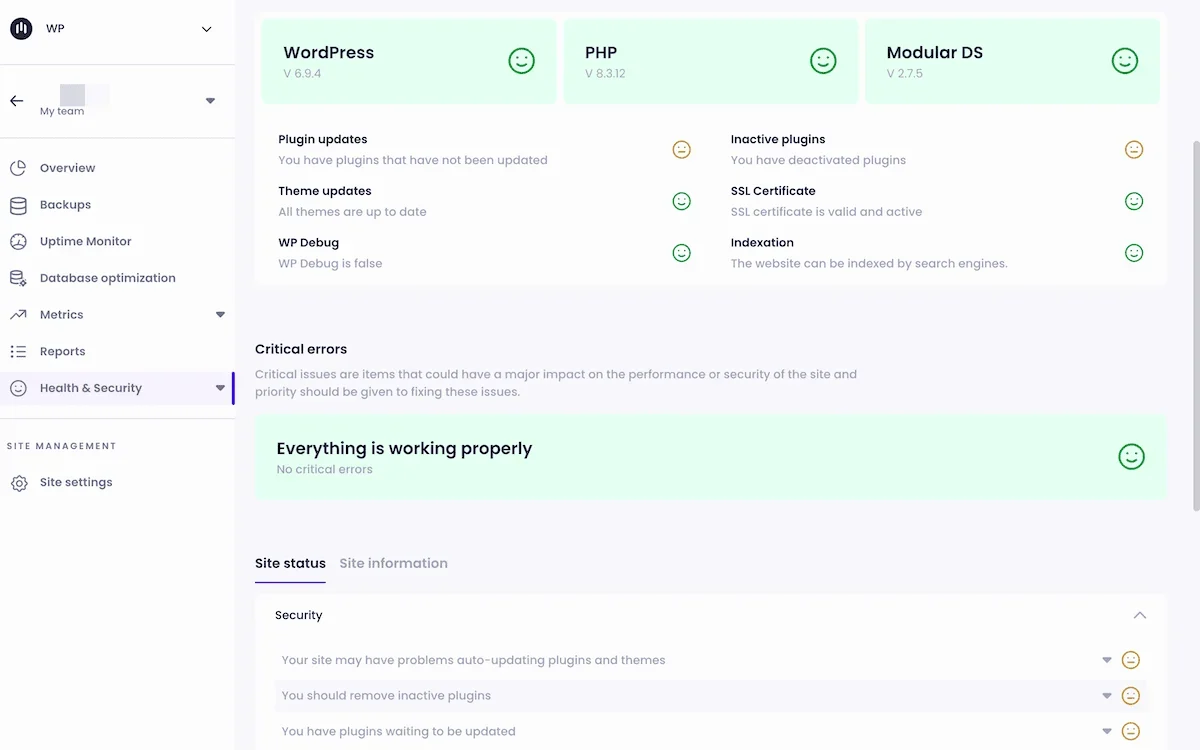Click the Site settings gear icon

coord(18,483)
